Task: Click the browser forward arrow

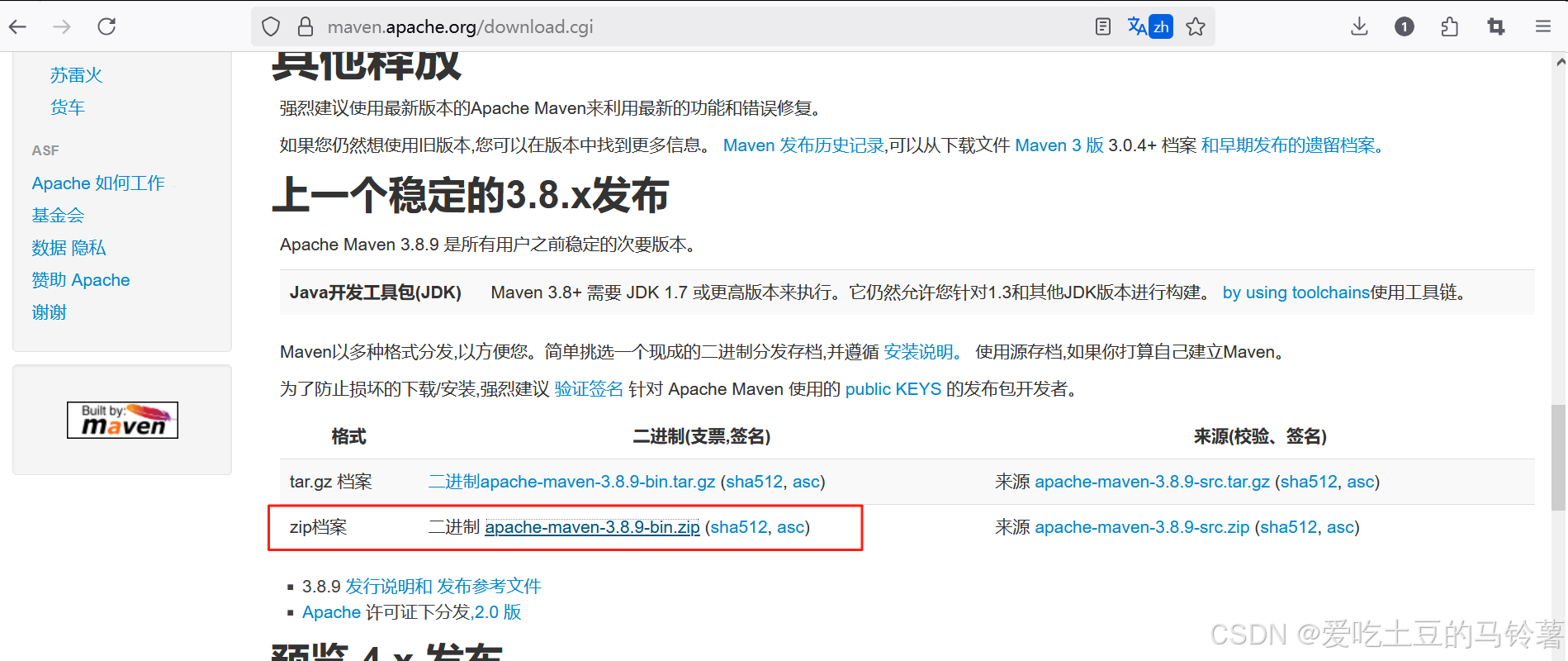Action: click(62, 26)
